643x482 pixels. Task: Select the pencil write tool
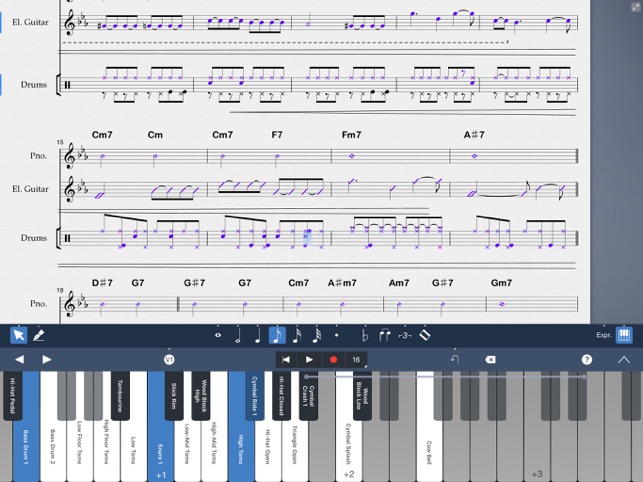(40, 335)
